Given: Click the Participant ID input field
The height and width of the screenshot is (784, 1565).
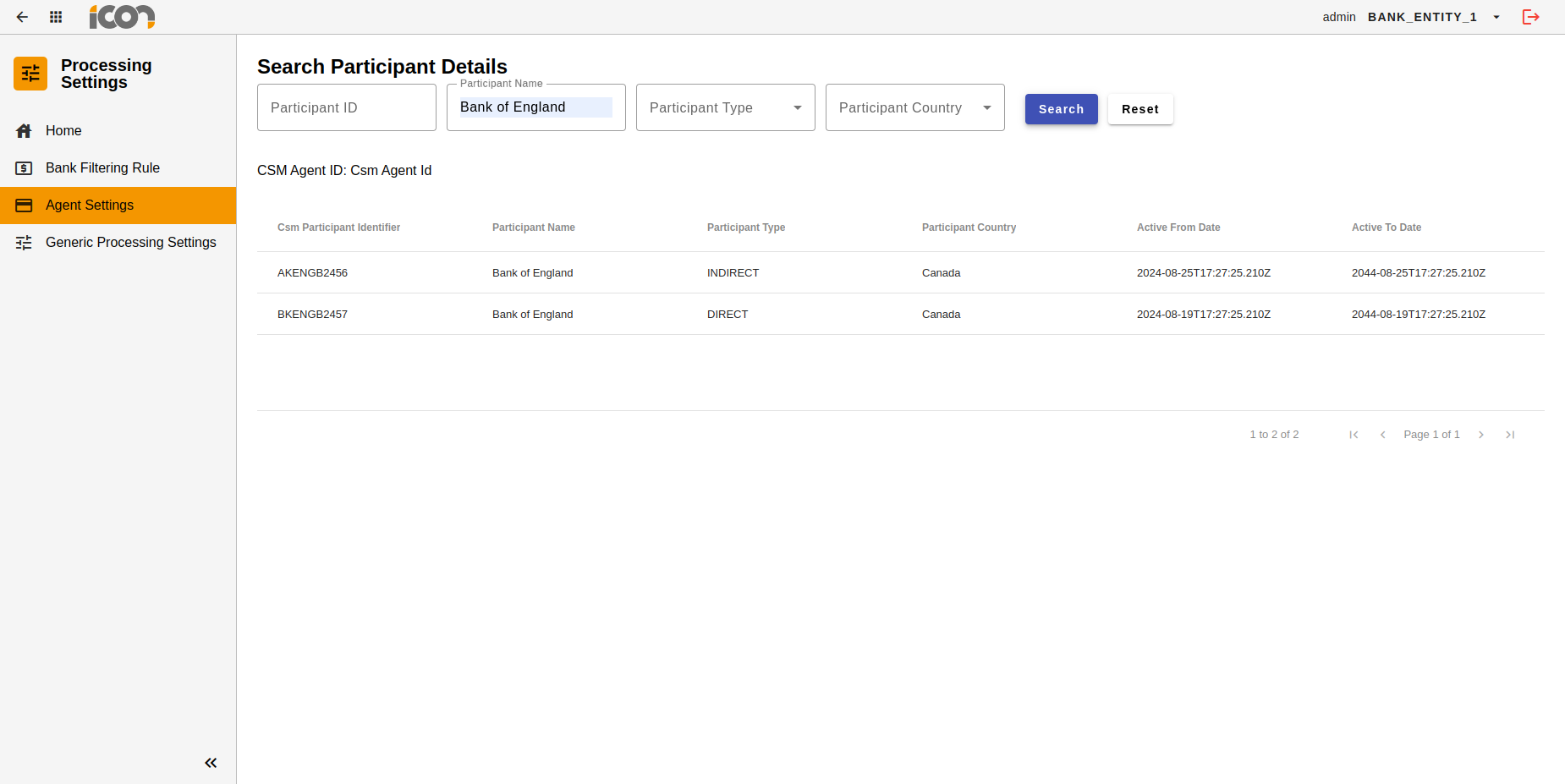Looking at the screenshot, I should (x=346, y=107).
